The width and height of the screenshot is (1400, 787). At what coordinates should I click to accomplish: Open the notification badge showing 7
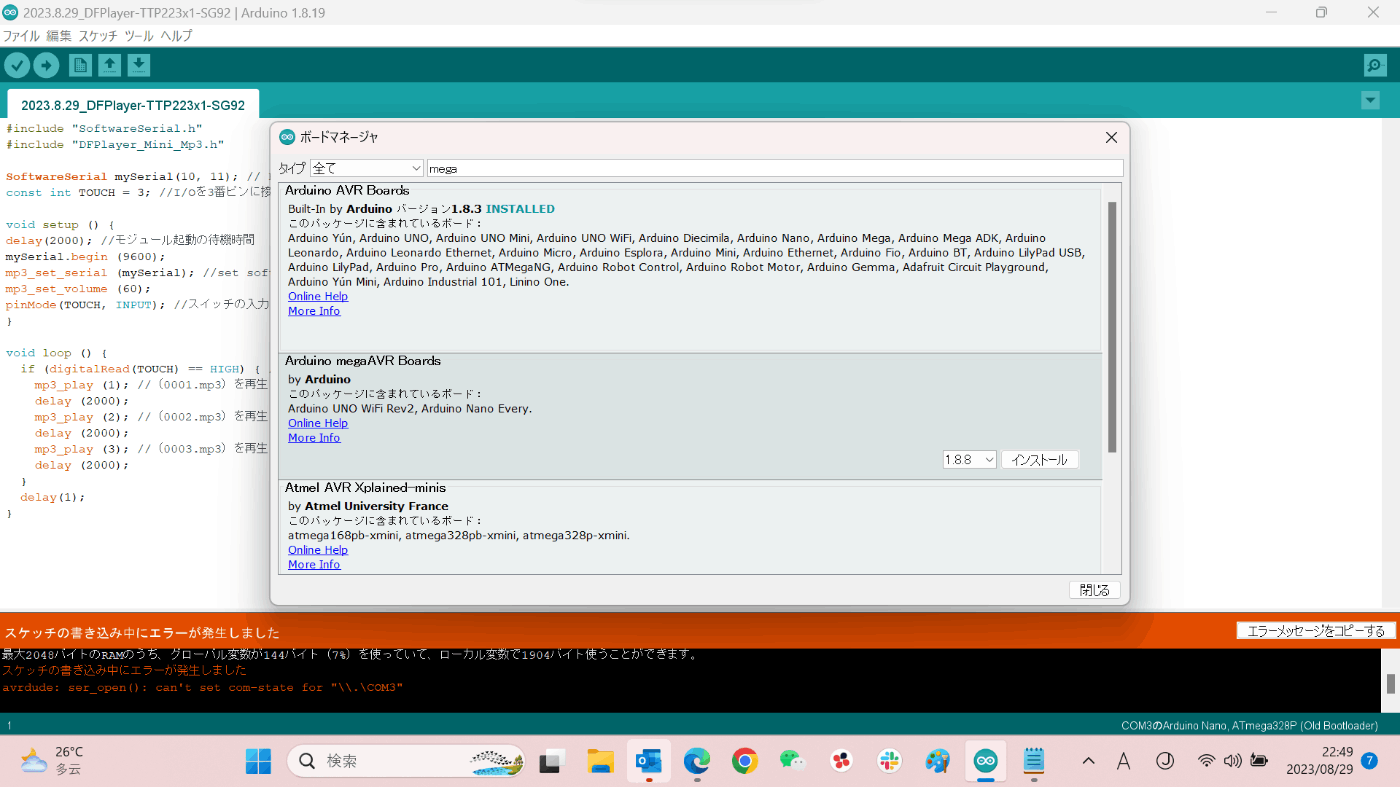click(1370, 761)
